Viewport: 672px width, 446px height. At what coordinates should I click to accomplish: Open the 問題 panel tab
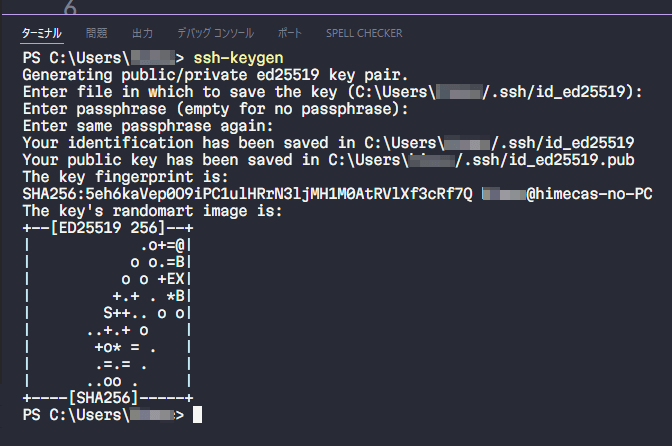click(x=97, y=33)
